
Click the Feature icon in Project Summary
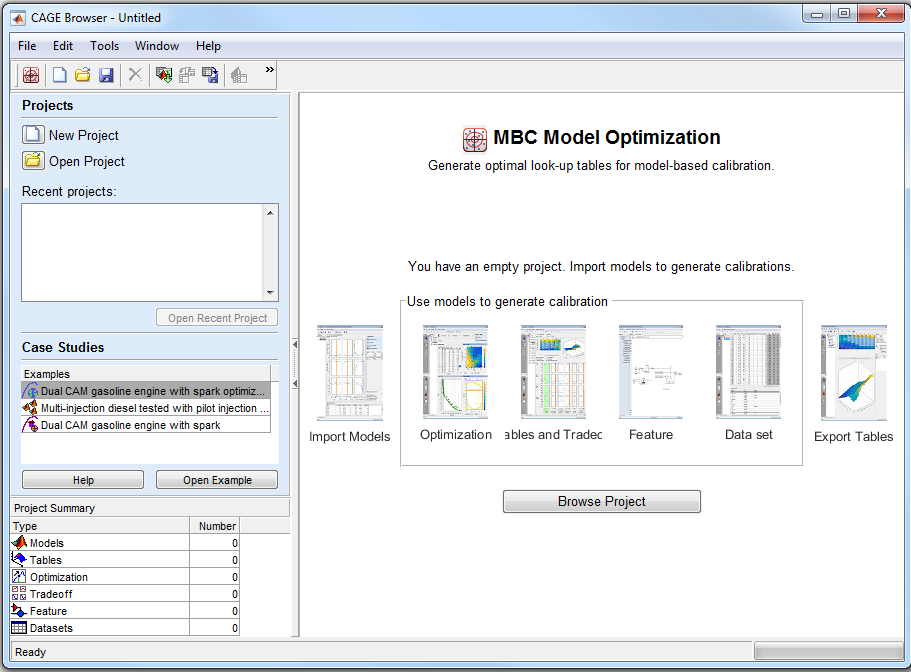19,610
